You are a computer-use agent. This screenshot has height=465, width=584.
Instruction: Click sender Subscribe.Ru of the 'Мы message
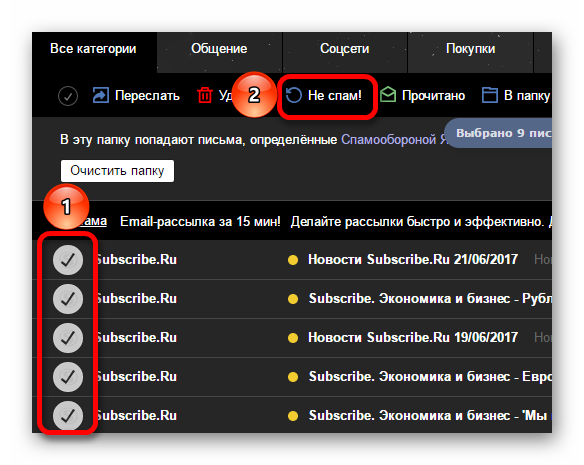point(137,416)
